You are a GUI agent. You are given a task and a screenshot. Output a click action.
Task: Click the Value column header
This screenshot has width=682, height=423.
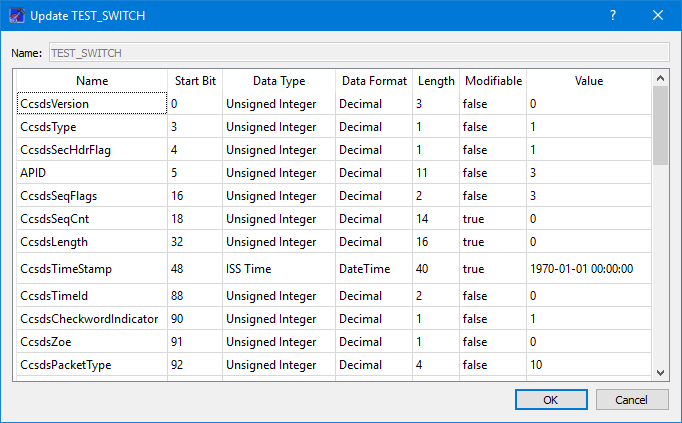(x=589, y=81)
